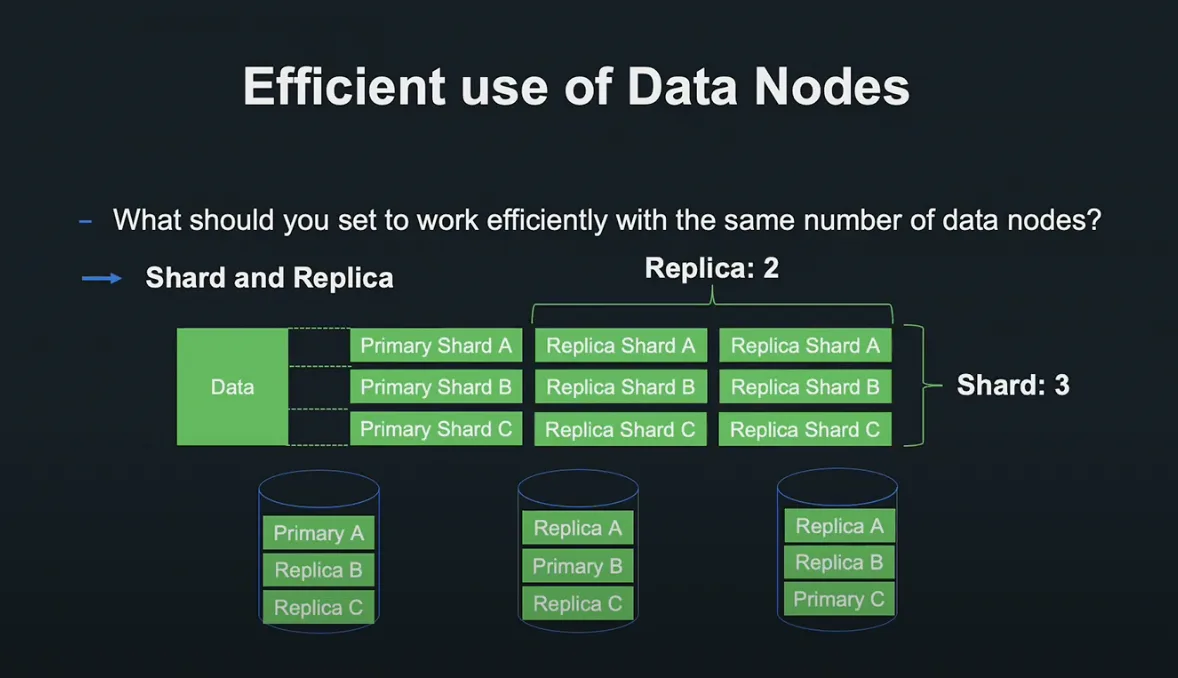
Task: Select the Primary Shard C box
Action: [436, 428]
